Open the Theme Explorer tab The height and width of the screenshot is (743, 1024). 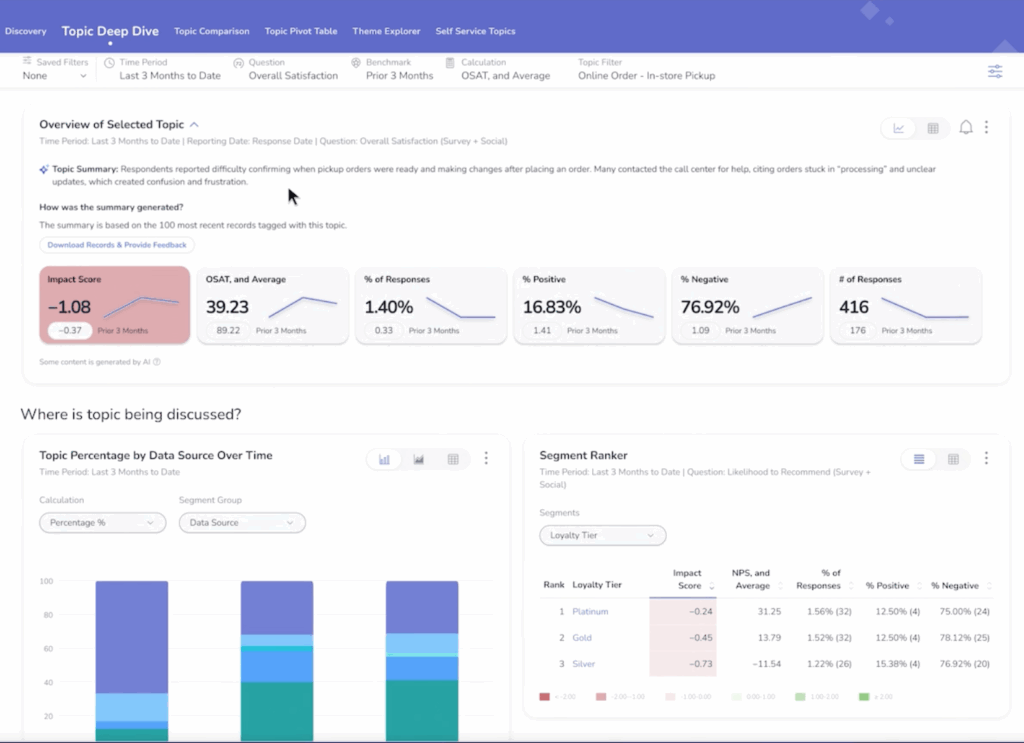(x=386, y=31)
